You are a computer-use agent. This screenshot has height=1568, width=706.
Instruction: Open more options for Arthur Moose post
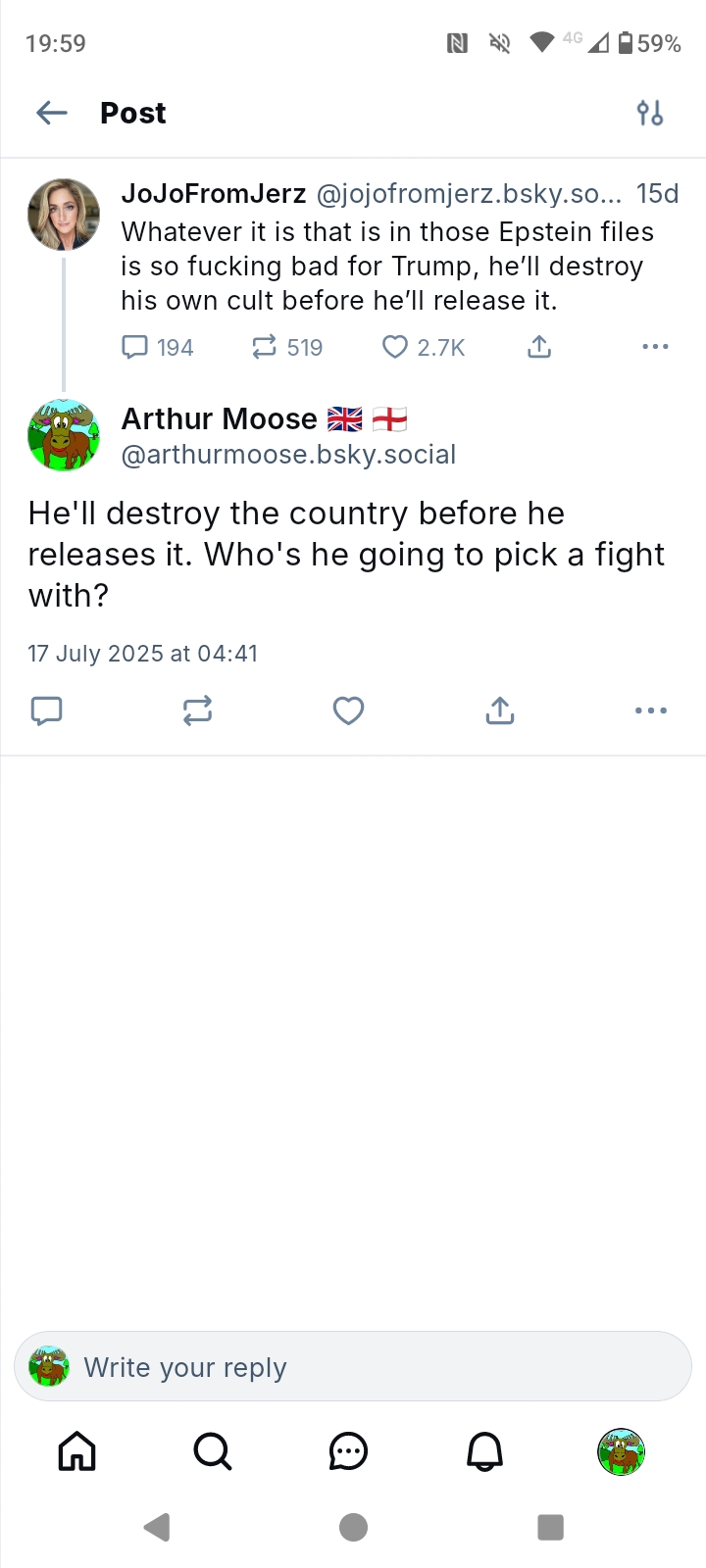point(650,710)
